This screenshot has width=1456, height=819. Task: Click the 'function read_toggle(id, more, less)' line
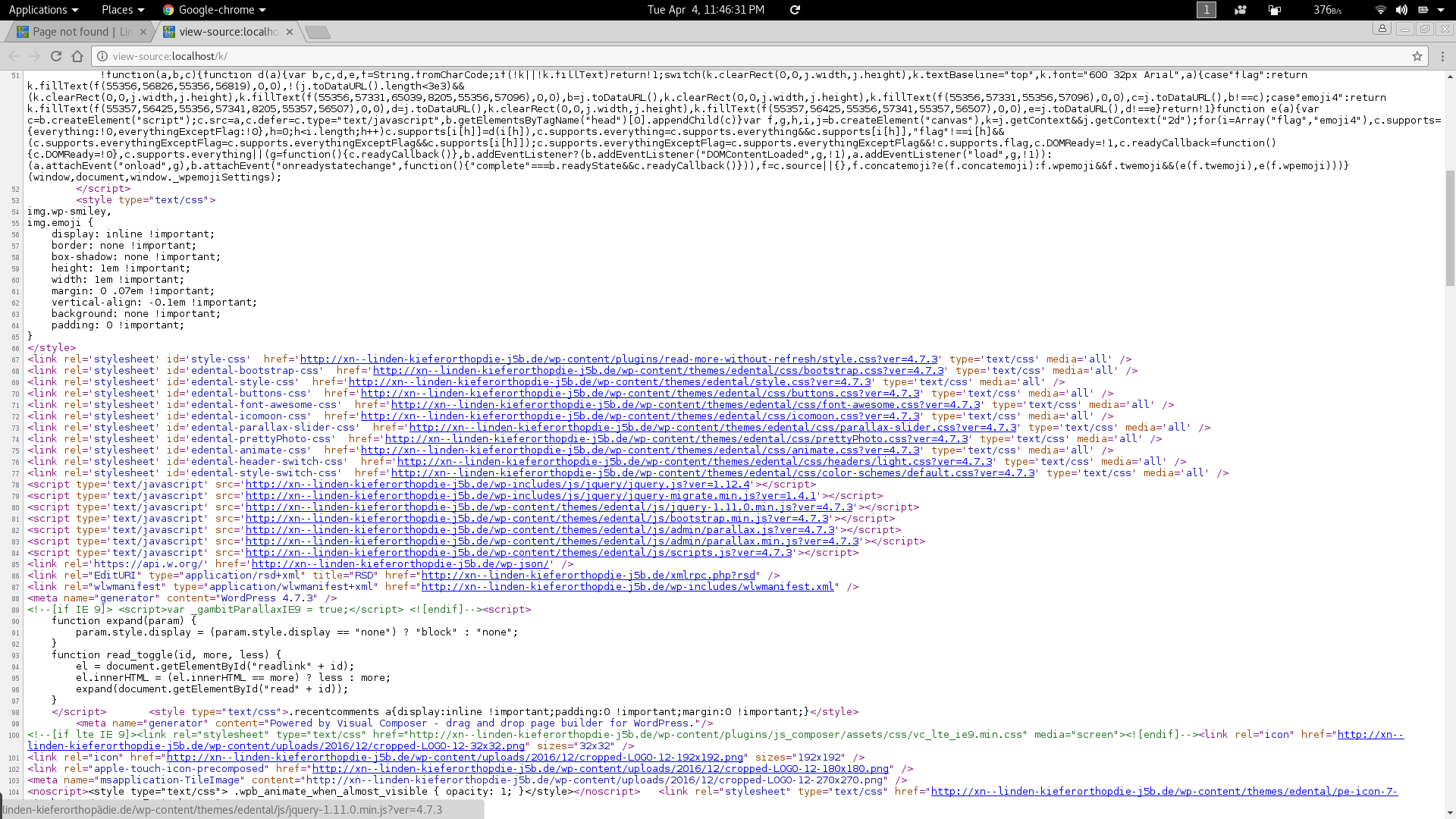click(166, 655)
